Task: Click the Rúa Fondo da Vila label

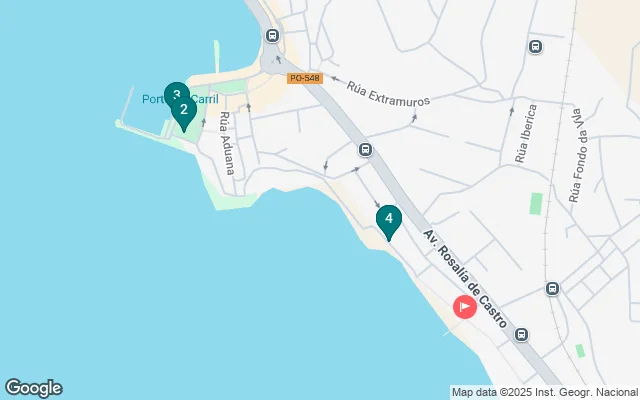Action: pyautogui.click(x=579, y=156)
